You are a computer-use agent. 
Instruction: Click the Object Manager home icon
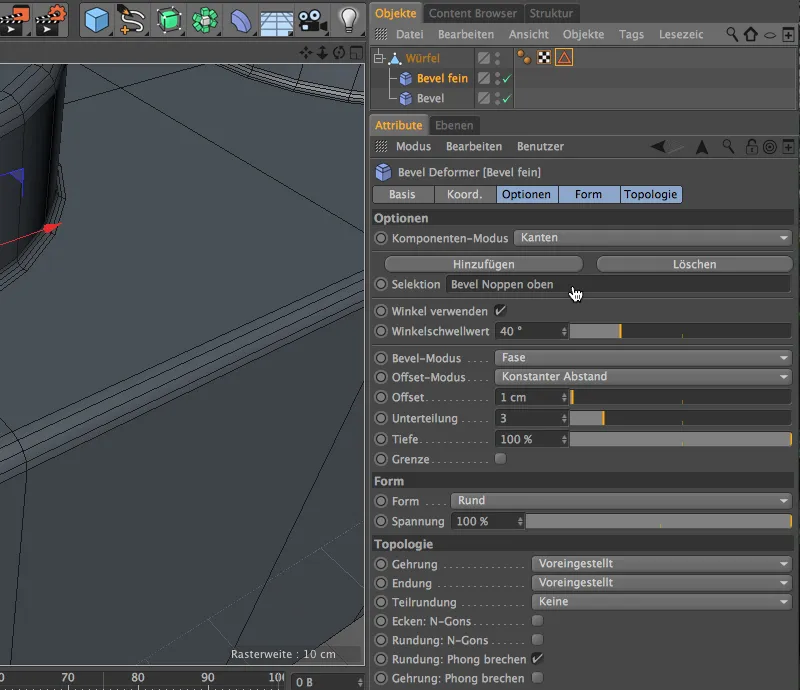(751, 34)
